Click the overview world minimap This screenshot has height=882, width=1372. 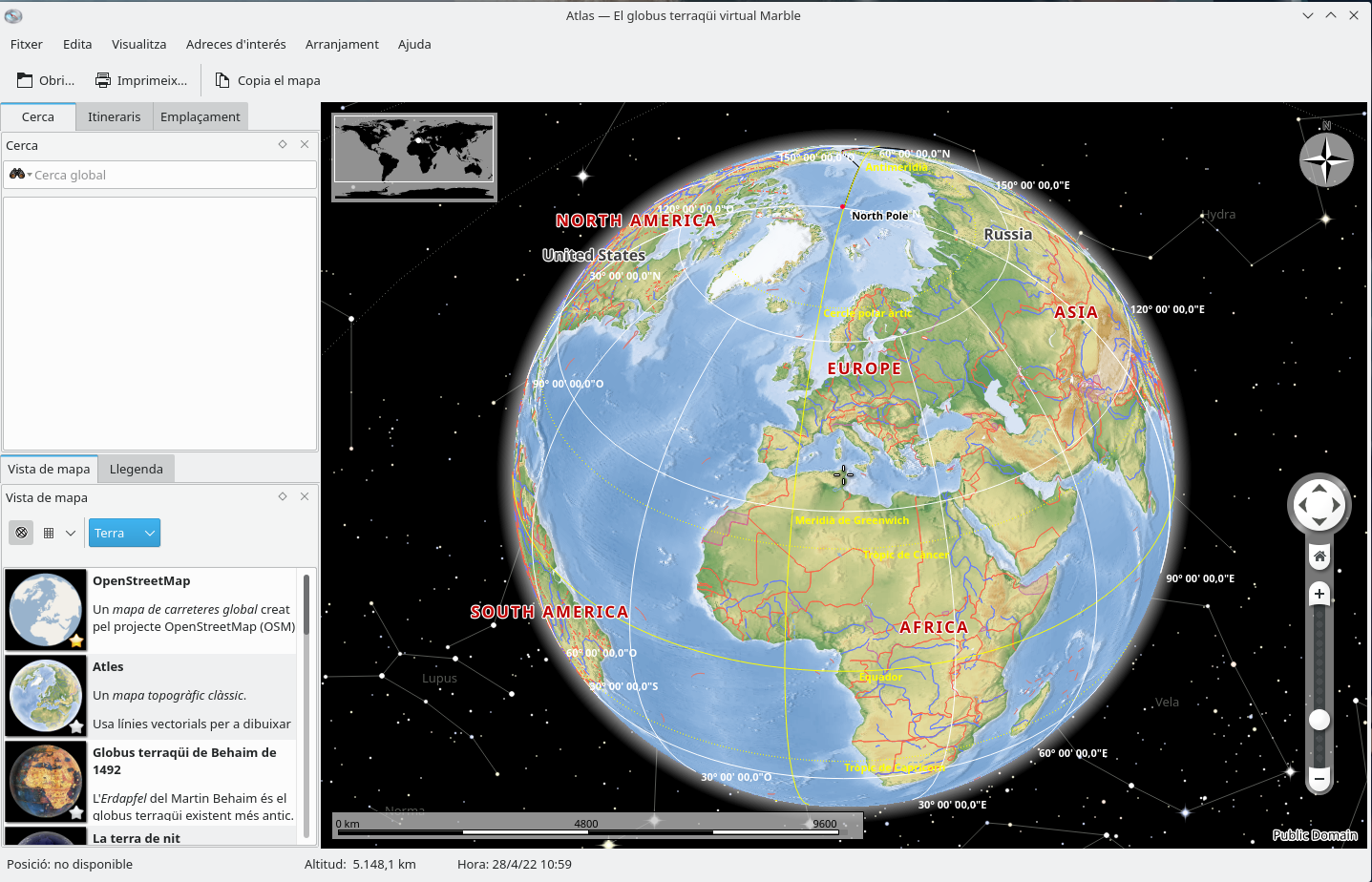(x=414, y=157)
